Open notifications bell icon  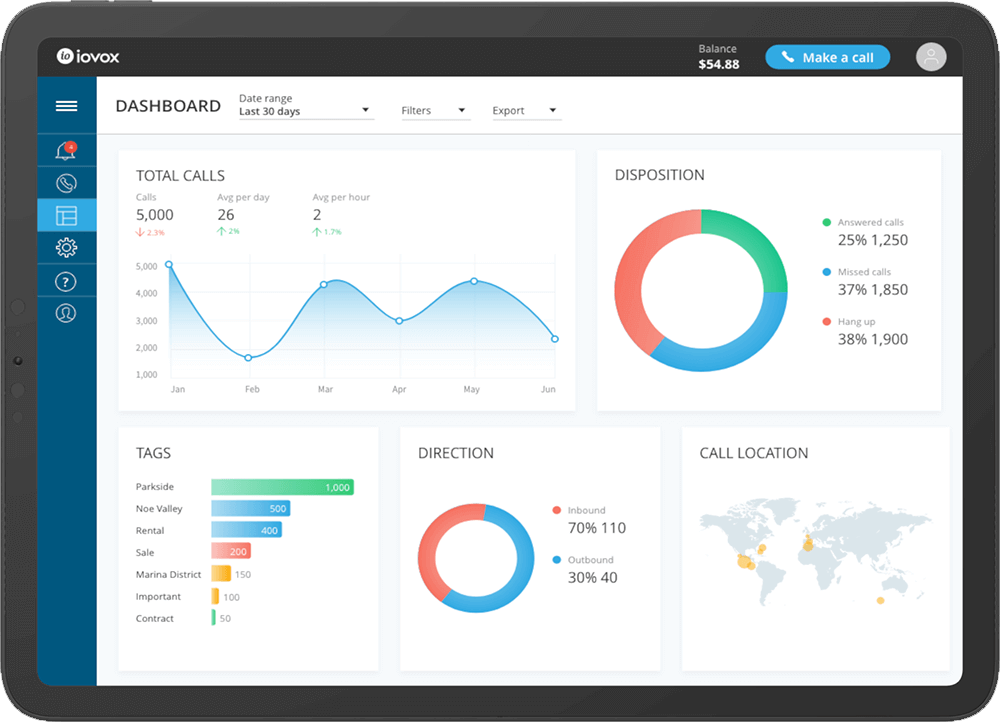pos(66,151)
